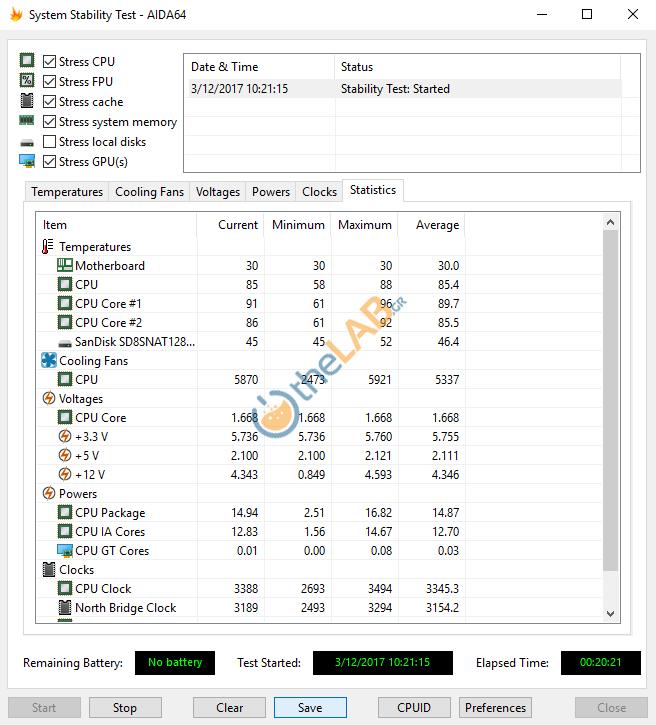This screenshot has height=725, width=656.
Task: Uncheck the Stress system memory checkbox
Action: 49,122
